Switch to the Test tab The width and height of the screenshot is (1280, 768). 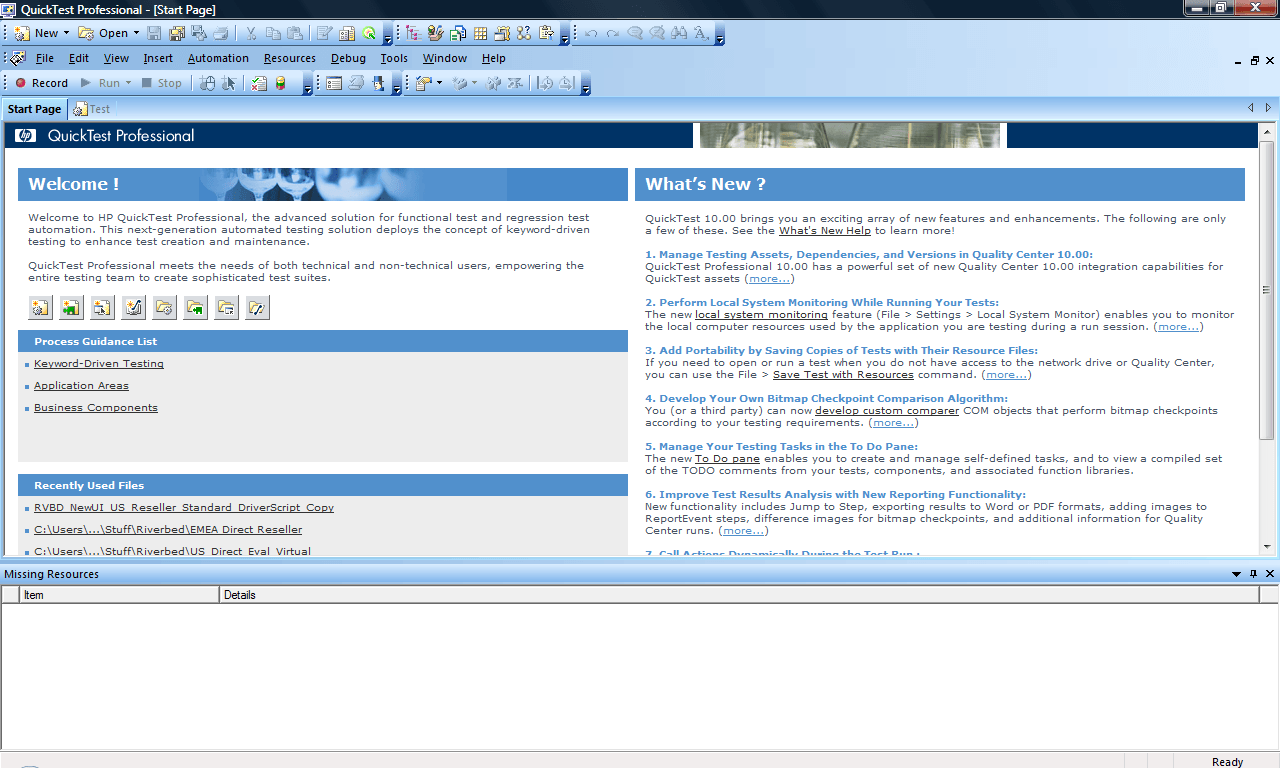(x=92, y=109)
